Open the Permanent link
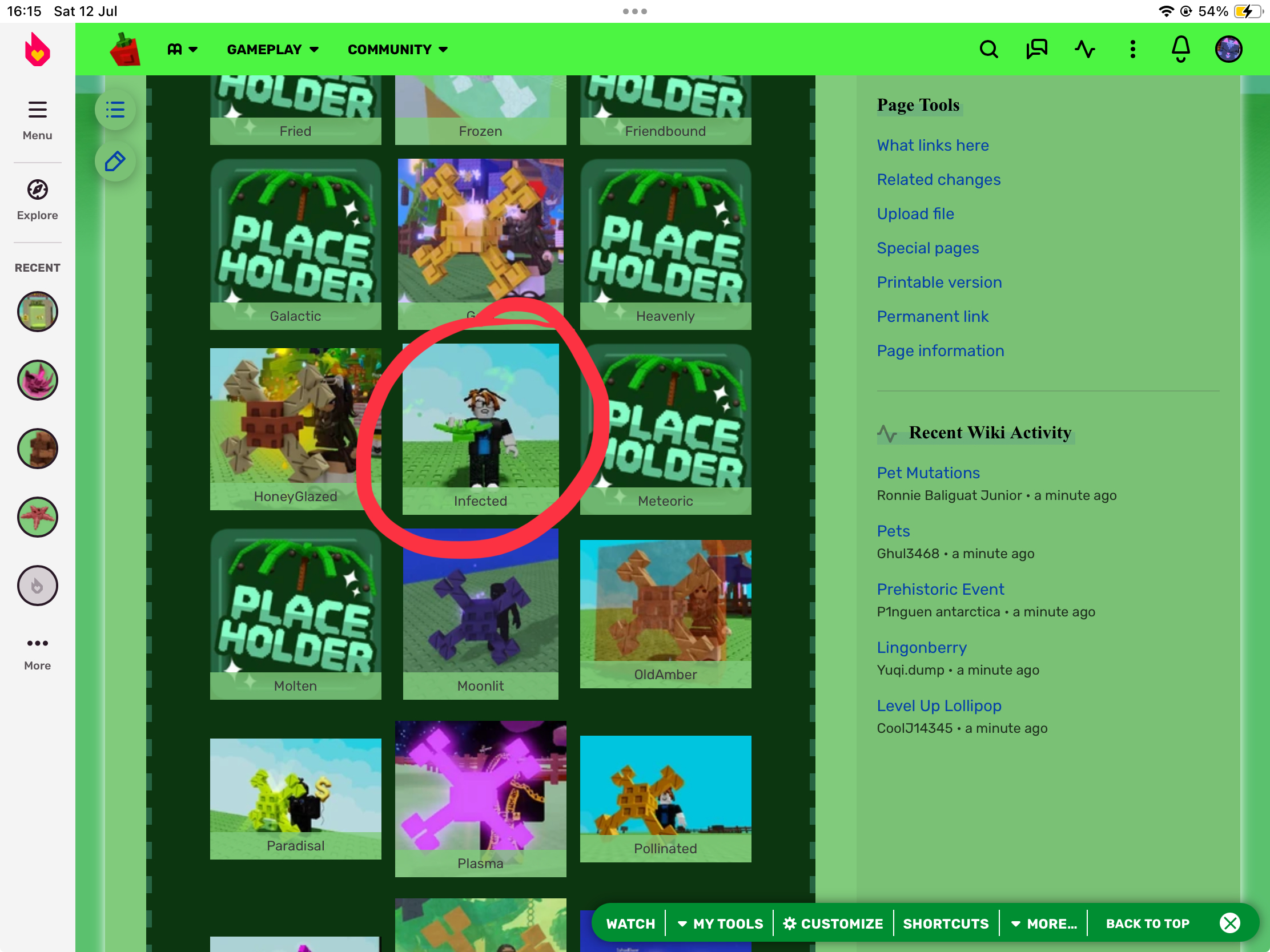 [933, 316]
